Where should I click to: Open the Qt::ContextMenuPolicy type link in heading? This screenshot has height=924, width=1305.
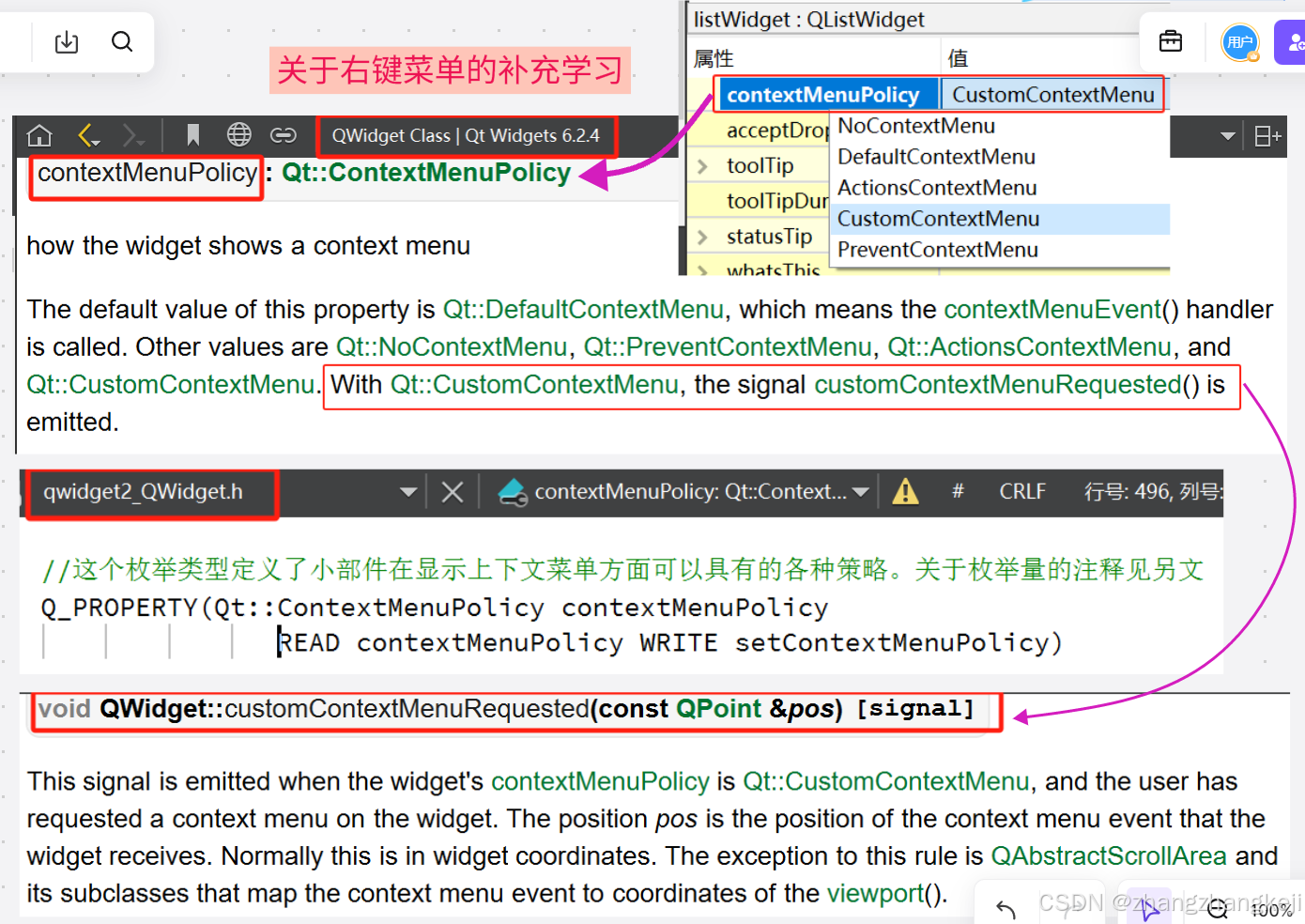coord(426,173)
